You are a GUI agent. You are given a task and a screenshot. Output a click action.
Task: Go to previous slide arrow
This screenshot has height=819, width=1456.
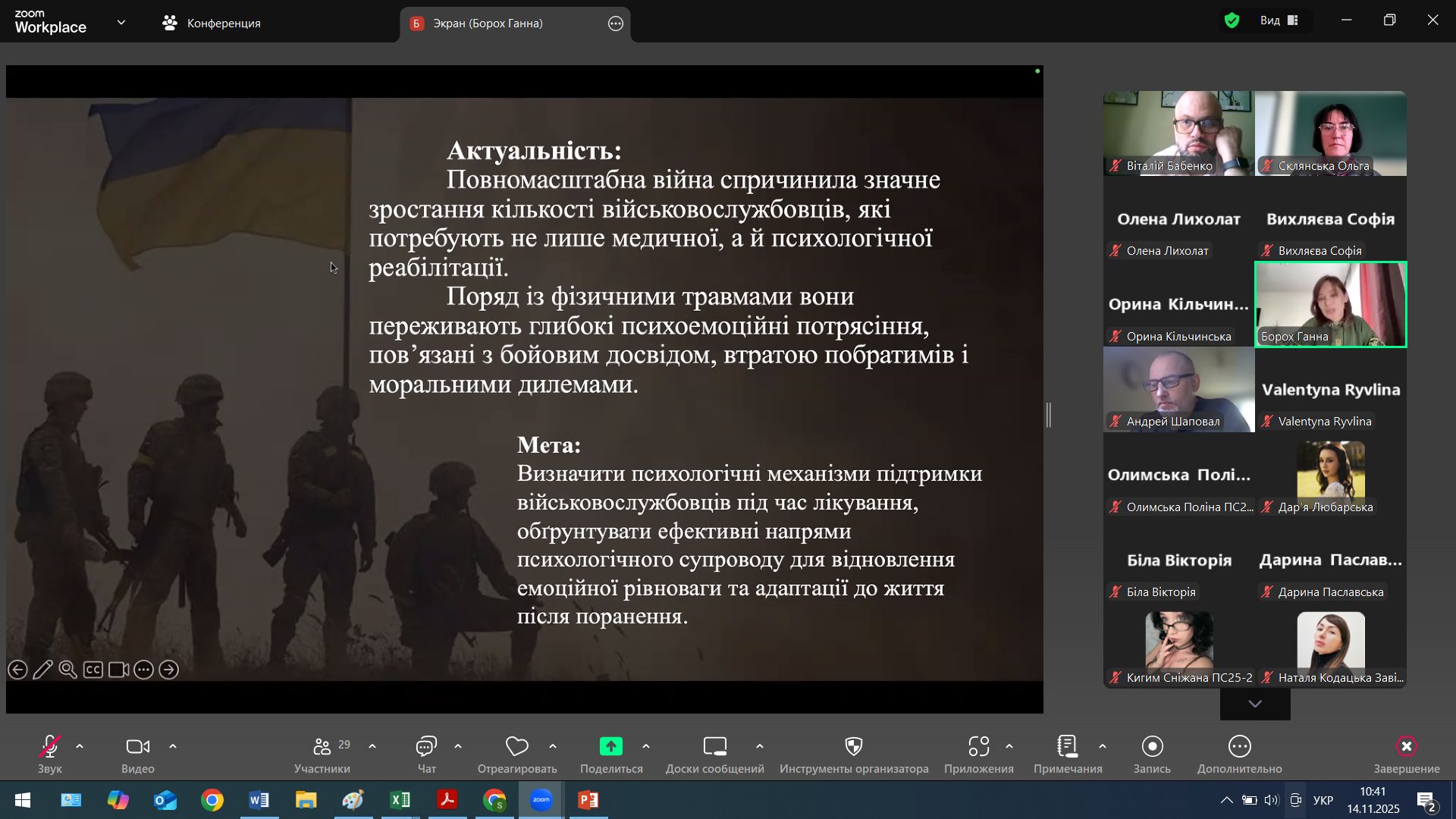tap(18, 670)
